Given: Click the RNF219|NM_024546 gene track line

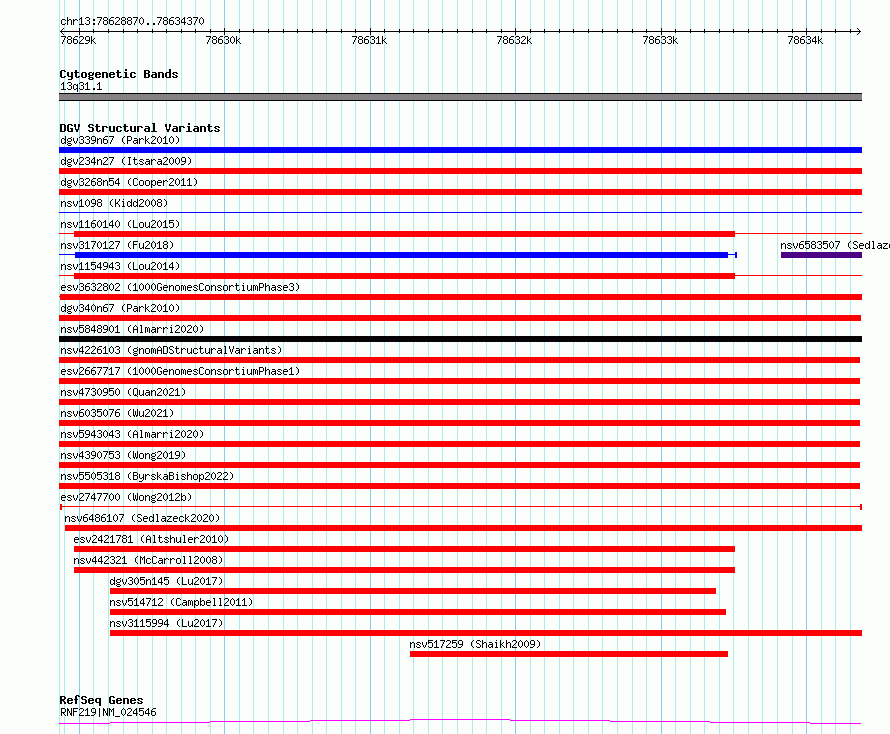Looking at the screenshot, I should 460,722.
